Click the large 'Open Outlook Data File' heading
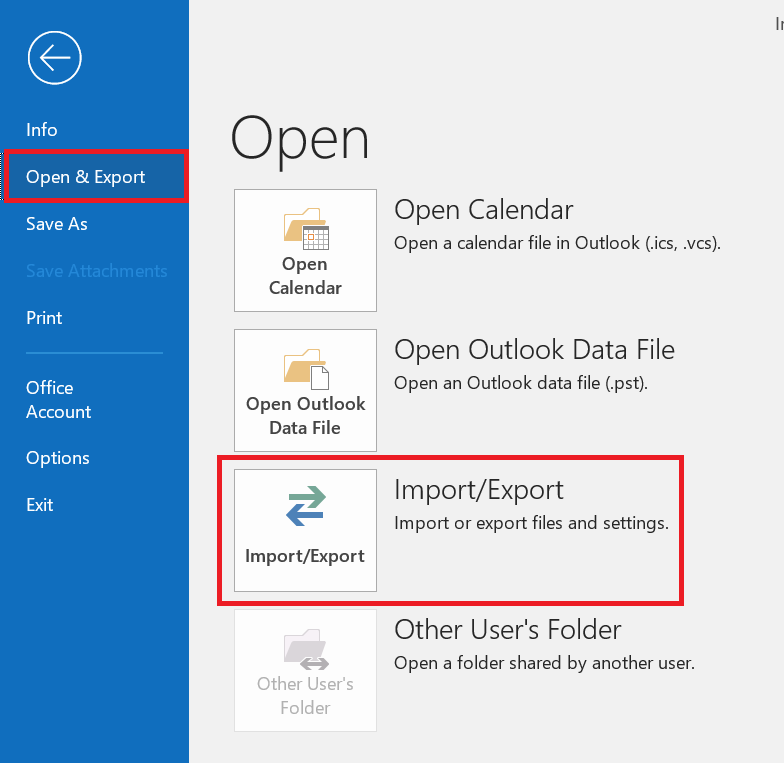The image size is (784, 763). point(534,350)
